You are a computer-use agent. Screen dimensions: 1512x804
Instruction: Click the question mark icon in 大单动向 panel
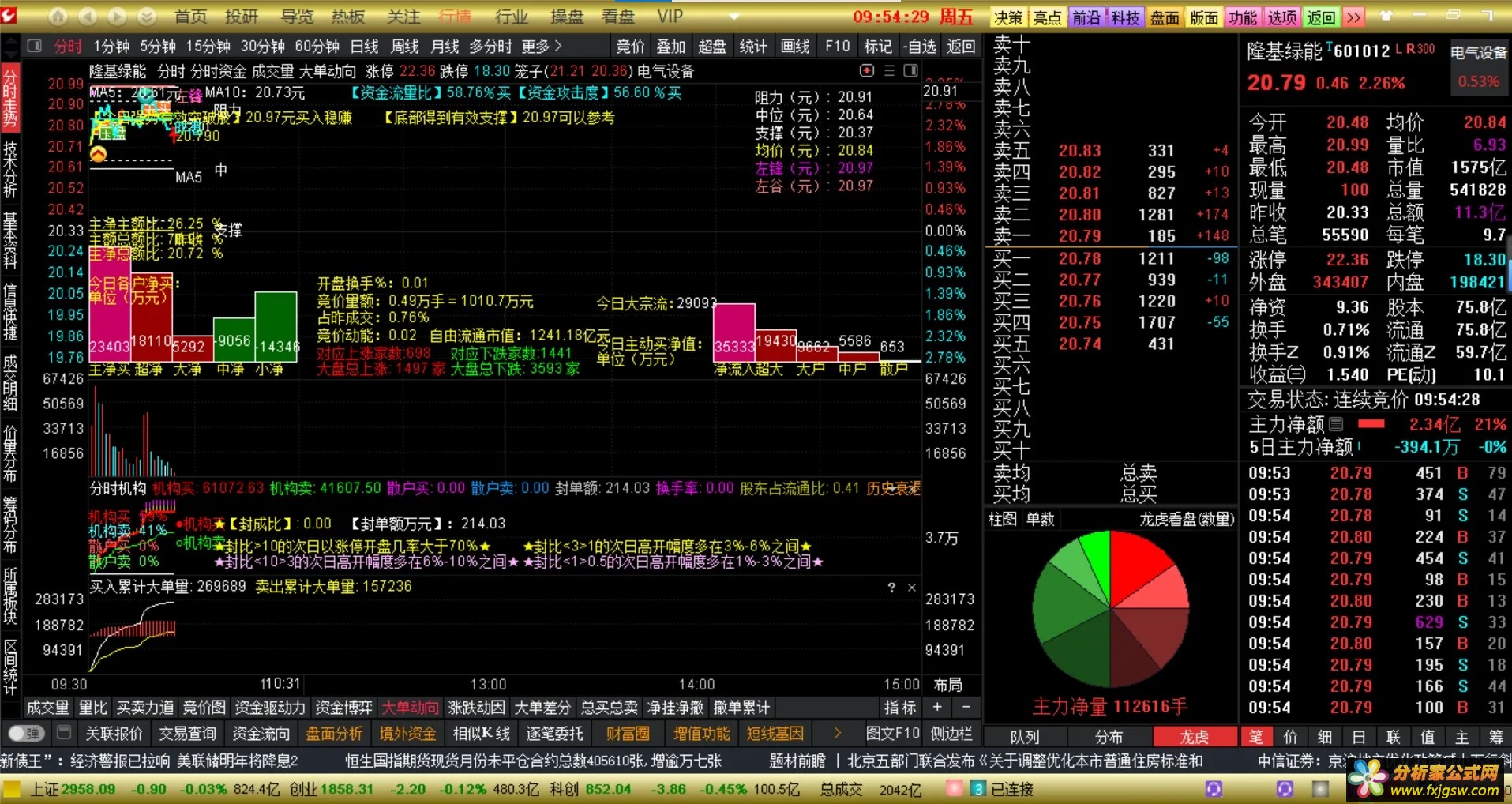click(891, 588)
